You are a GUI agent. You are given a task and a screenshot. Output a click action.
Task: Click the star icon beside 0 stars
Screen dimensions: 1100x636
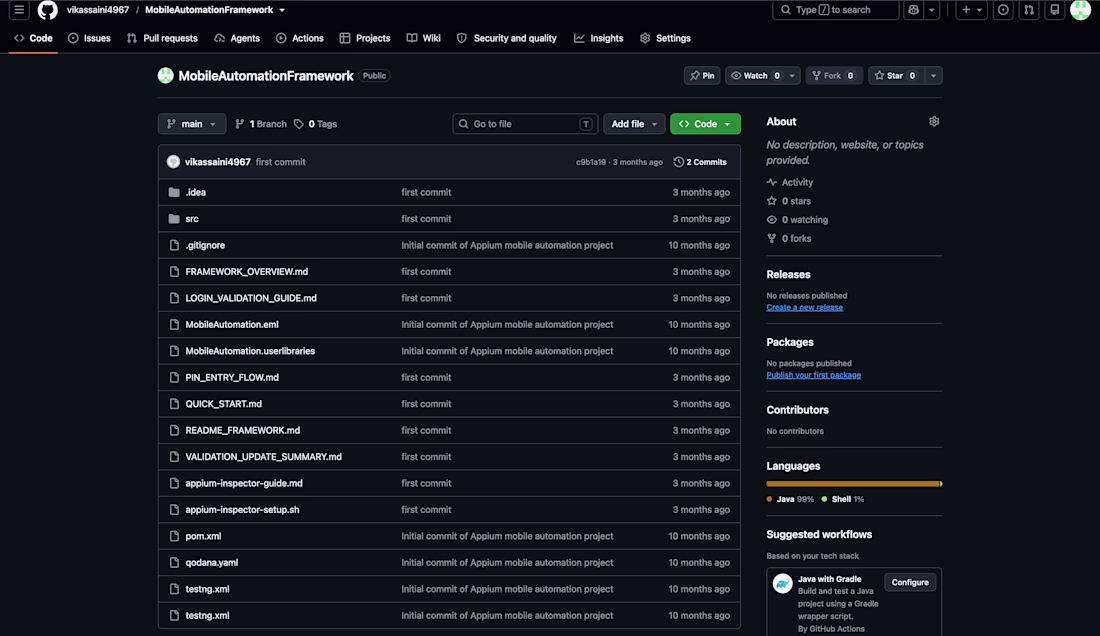(772, 201)
